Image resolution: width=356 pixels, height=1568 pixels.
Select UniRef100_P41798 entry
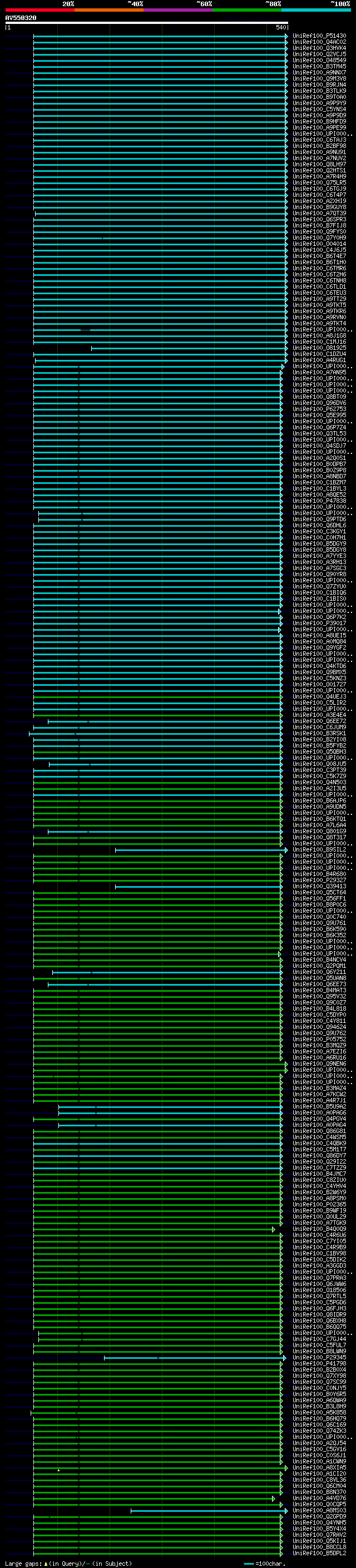click(319, 1364)
